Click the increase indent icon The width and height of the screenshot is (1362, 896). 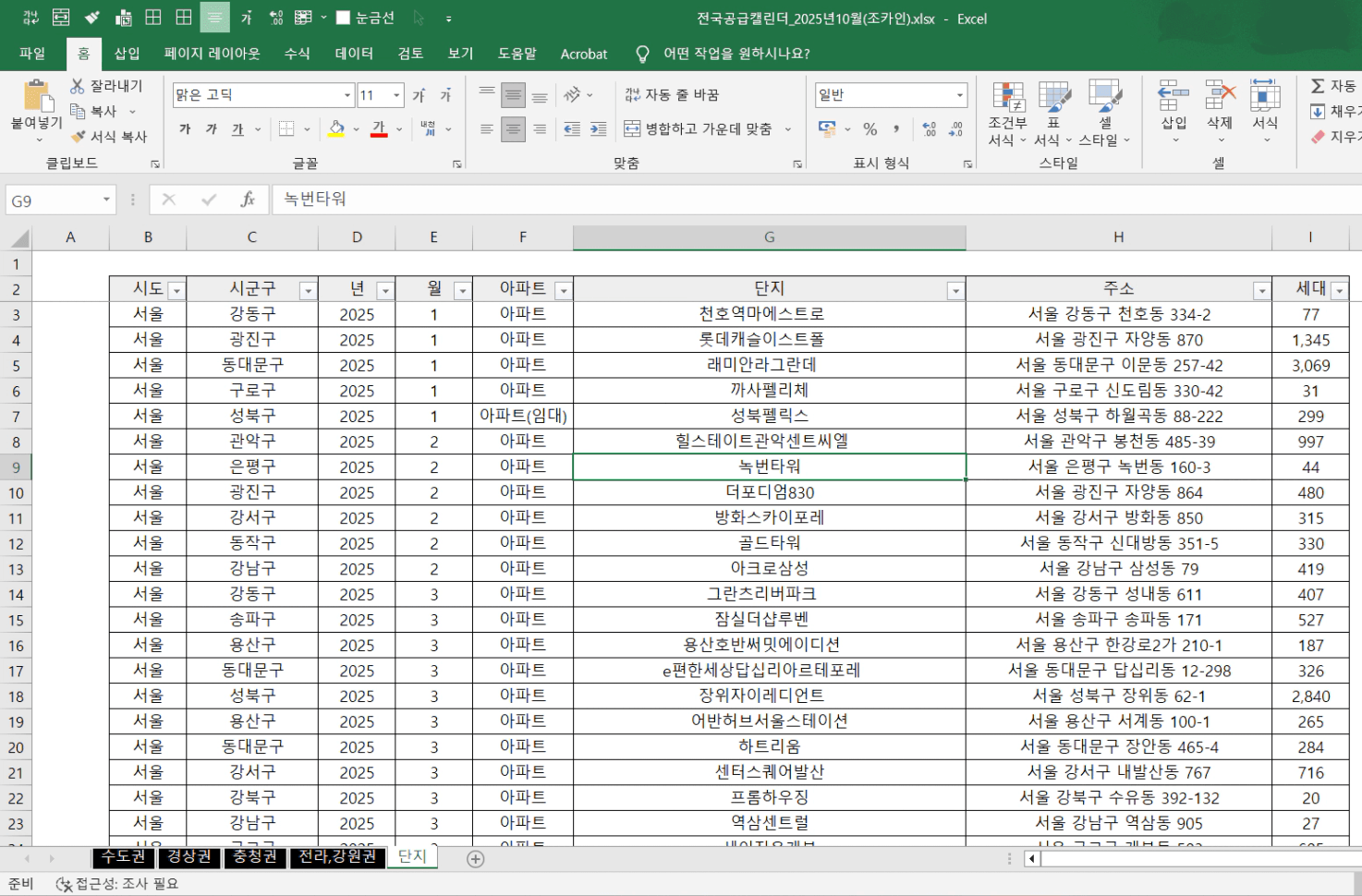[x=598, y=129]
